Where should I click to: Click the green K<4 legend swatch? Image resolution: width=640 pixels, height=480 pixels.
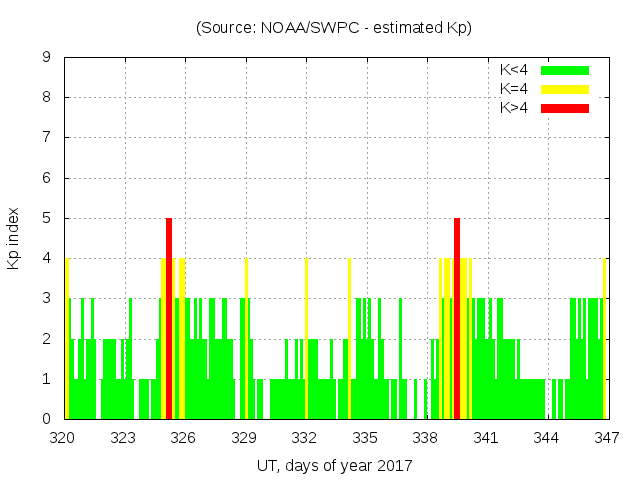click(565, 70)
